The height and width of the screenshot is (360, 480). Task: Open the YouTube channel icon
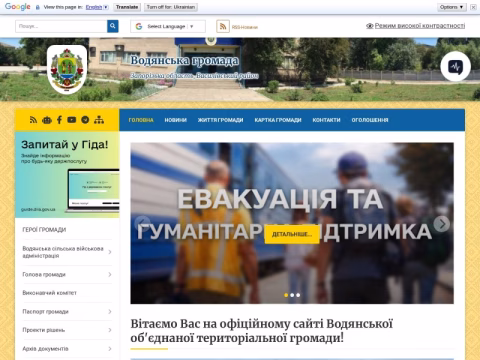72,120
